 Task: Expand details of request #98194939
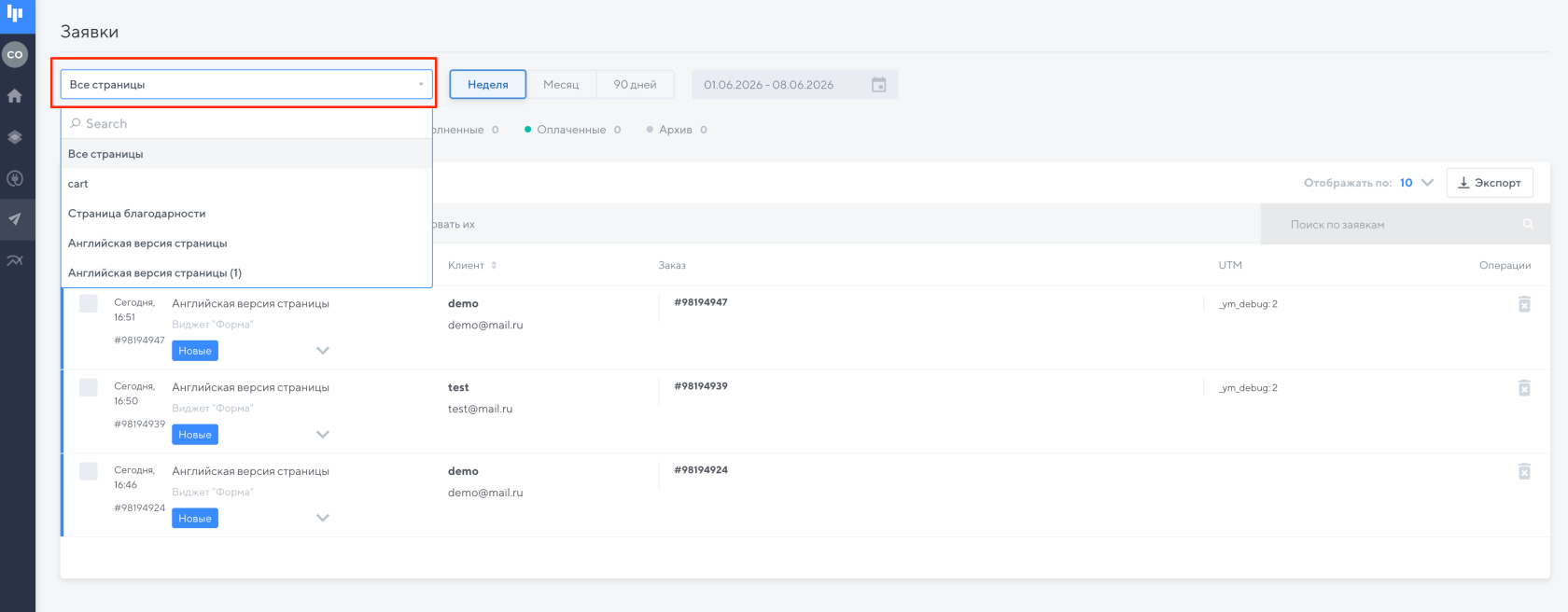[323, 435]
